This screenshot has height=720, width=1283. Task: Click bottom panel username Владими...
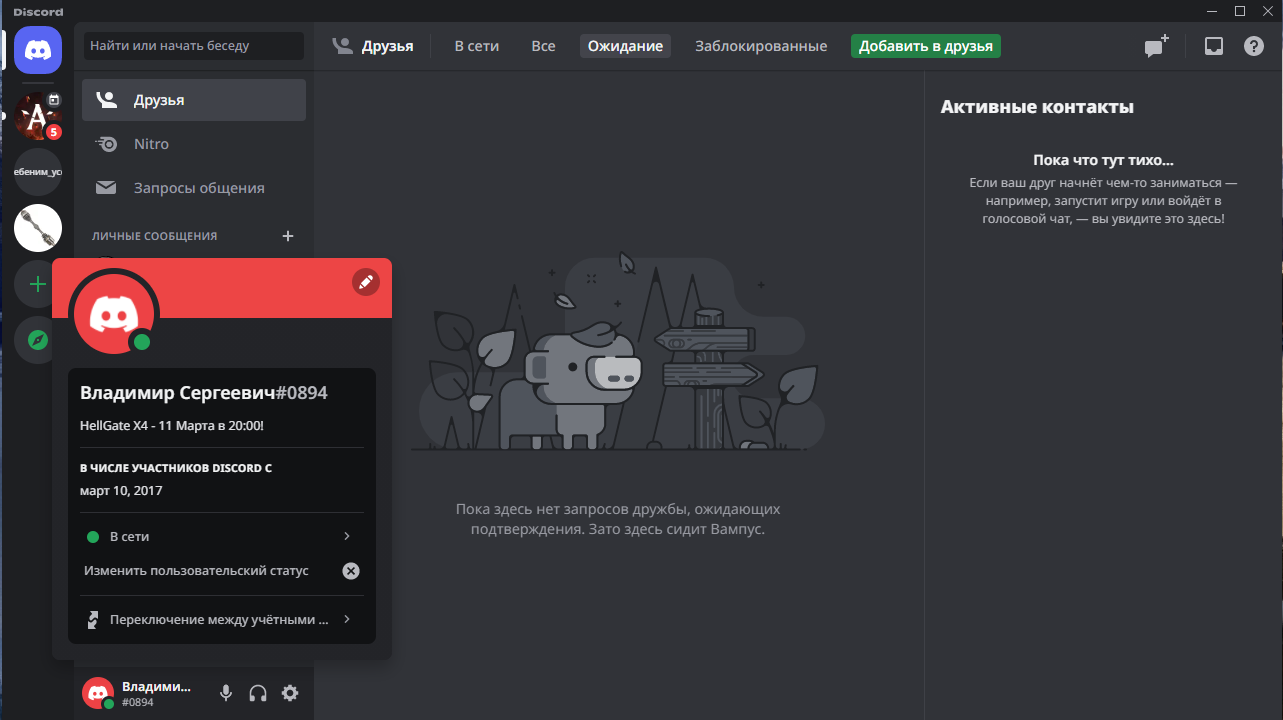(x=155, y=686)
